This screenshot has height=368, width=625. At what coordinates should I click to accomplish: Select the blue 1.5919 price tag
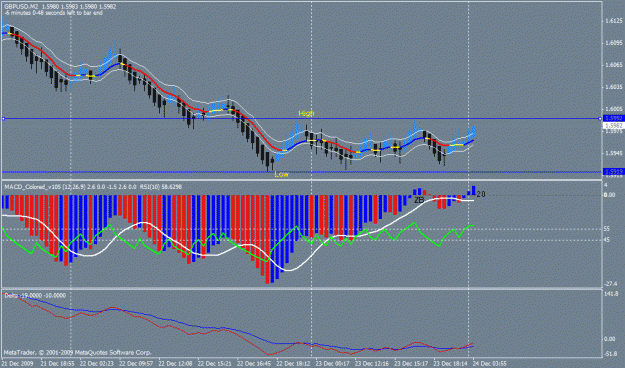point(614,172)
